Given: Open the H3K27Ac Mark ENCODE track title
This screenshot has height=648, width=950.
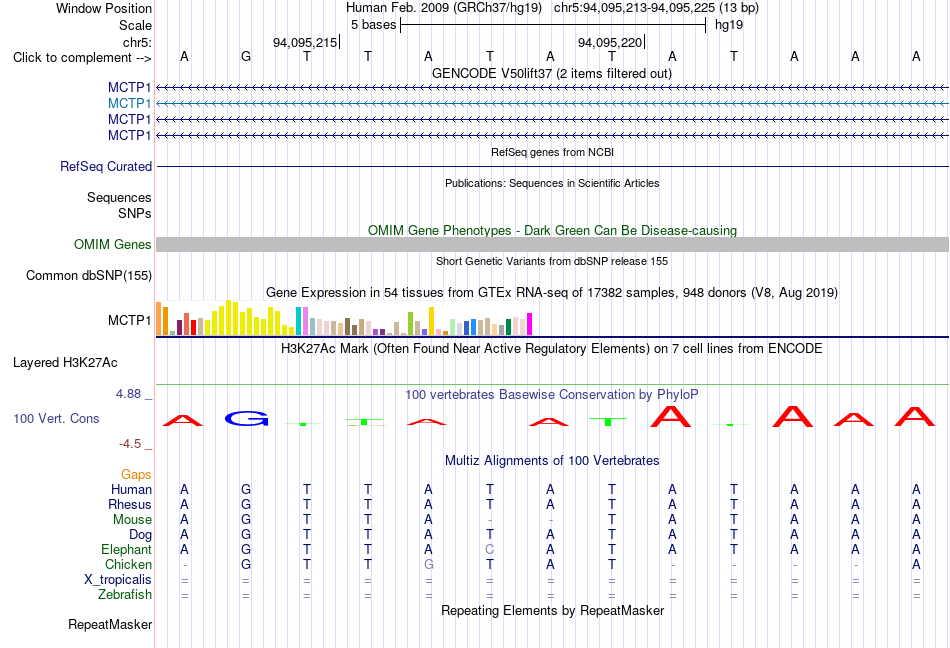Looking at the screenshot, I should point(551,348).
